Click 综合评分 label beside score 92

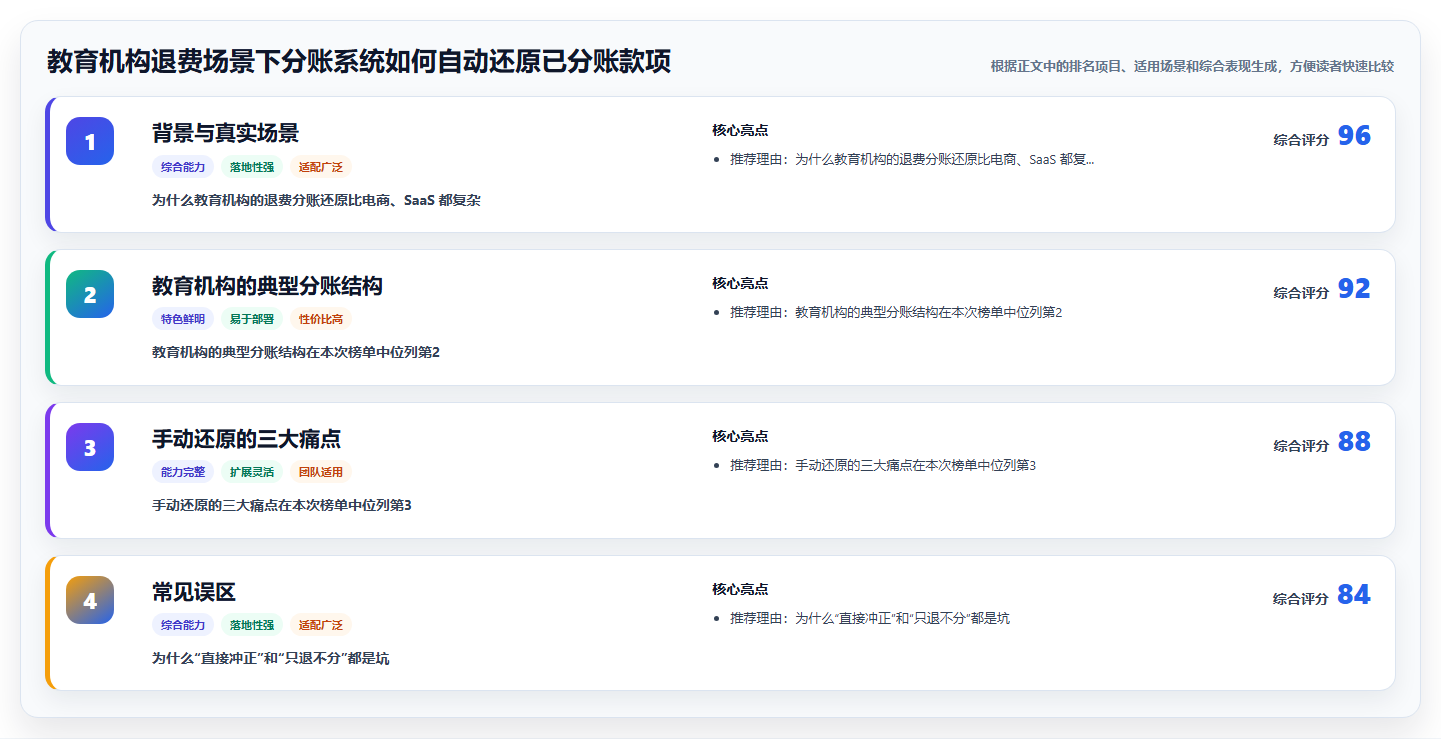(x=1301, y=293)
